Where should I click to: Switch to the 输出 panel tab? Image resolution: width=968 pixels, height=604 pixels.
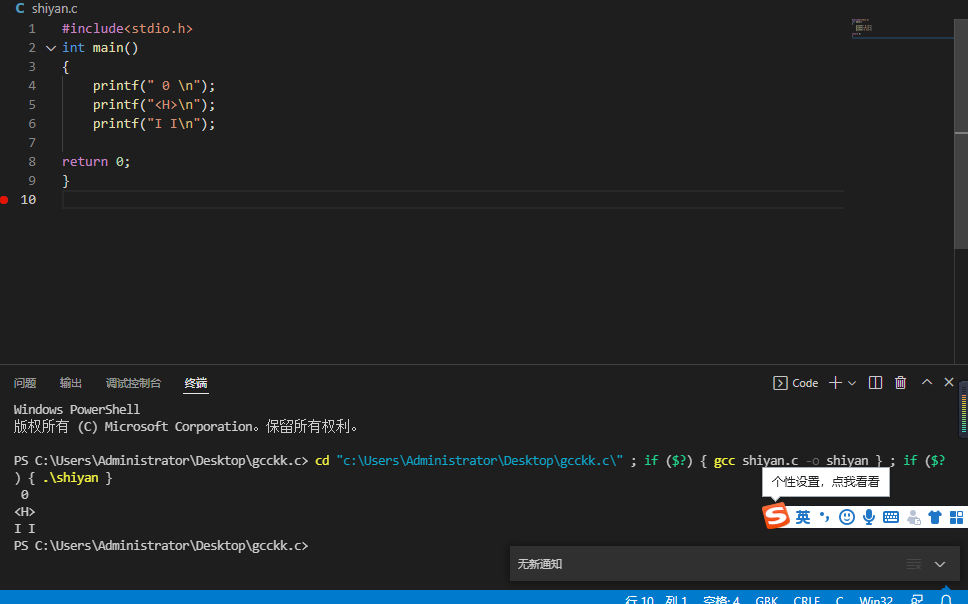click(x=70, y=383)
